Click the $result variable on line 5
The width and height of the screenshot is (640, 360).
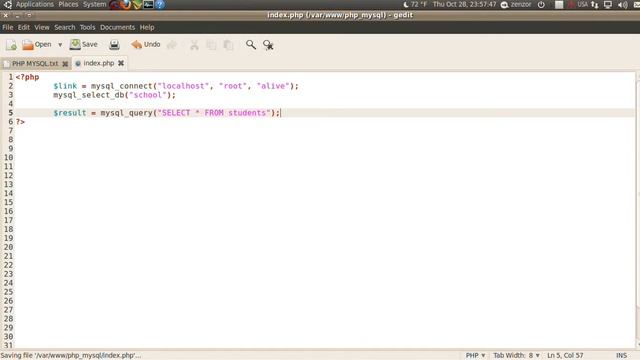pyautogui.click(x=70, y=113)
